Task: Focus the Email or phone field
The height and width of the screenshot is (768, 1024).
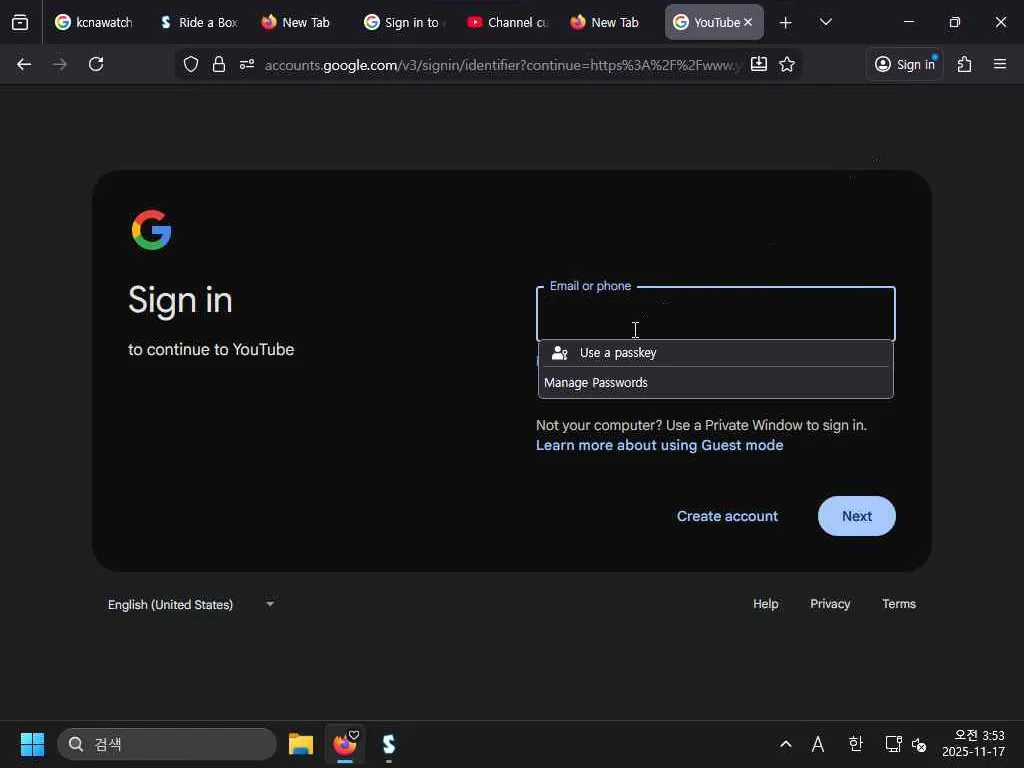Action: click(716, 313)
